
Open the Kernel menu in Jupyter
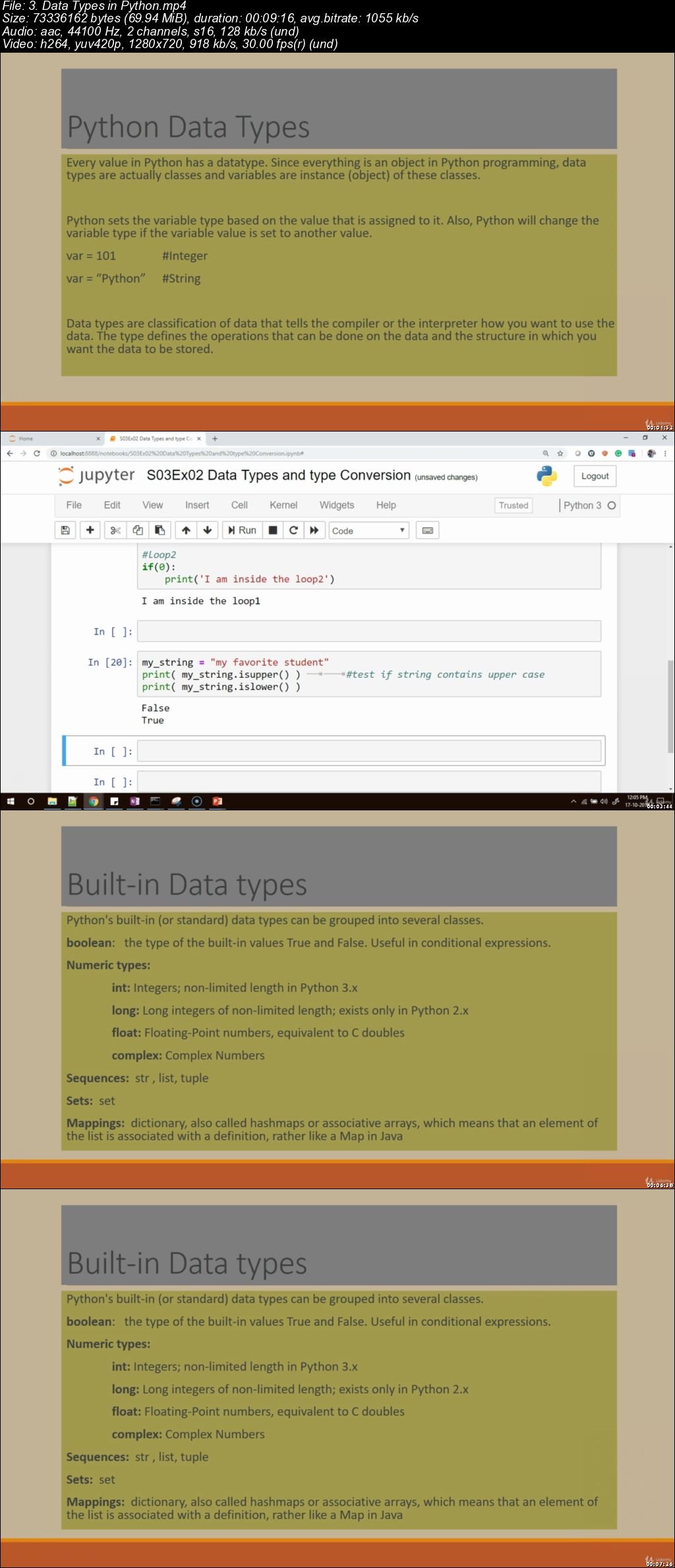[x=283, y=505]
